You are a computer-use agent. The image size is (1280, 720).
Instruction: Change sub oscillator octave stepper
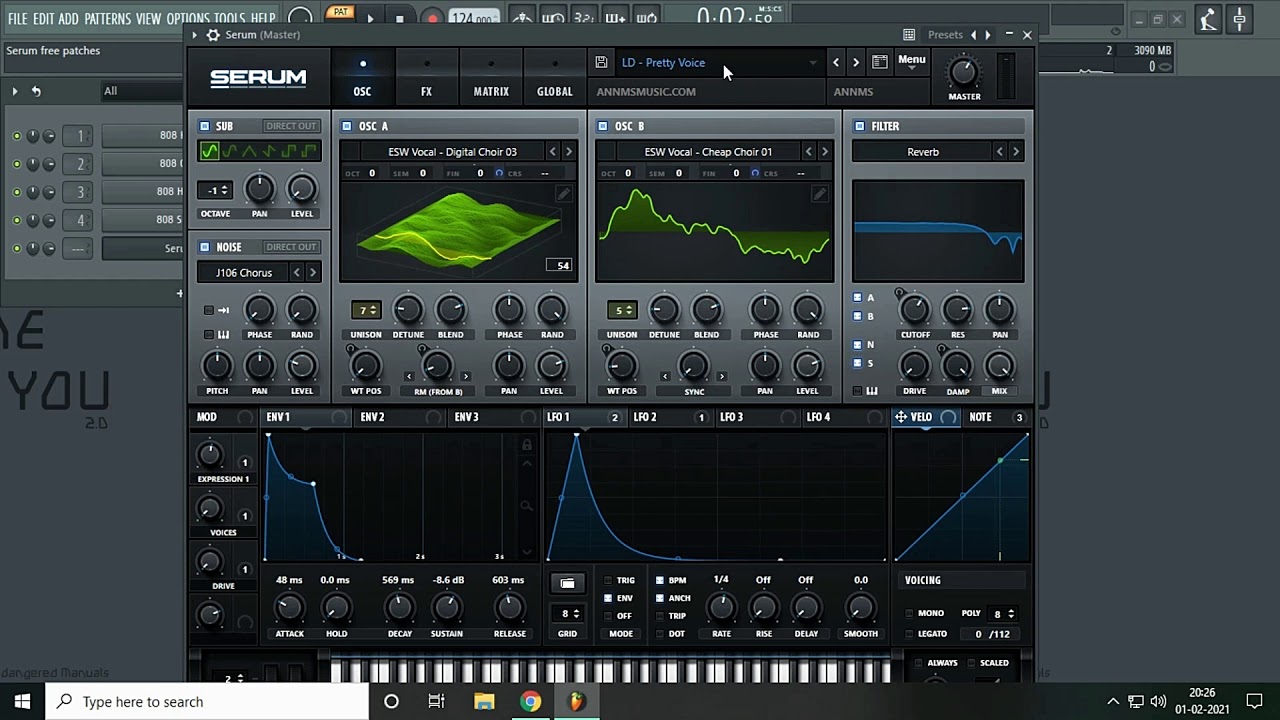(x=214, y=190)
